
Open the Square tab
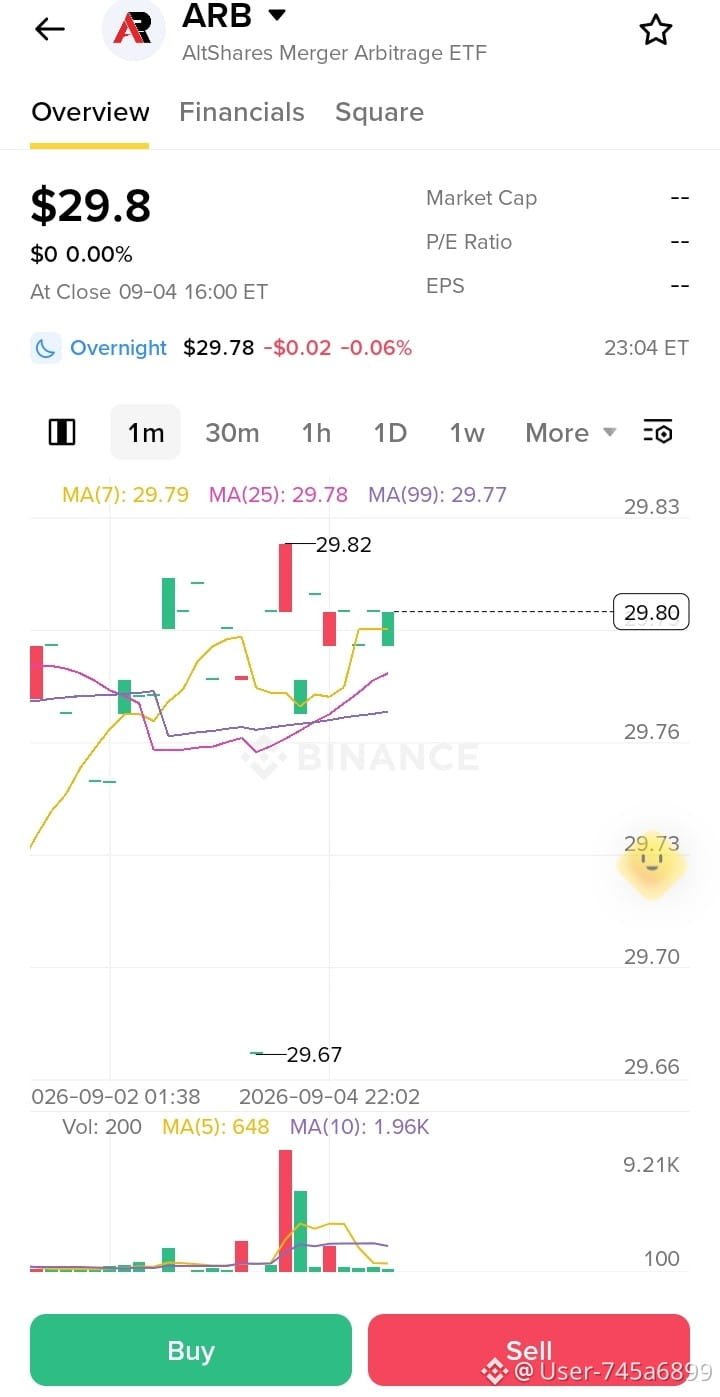379,112
